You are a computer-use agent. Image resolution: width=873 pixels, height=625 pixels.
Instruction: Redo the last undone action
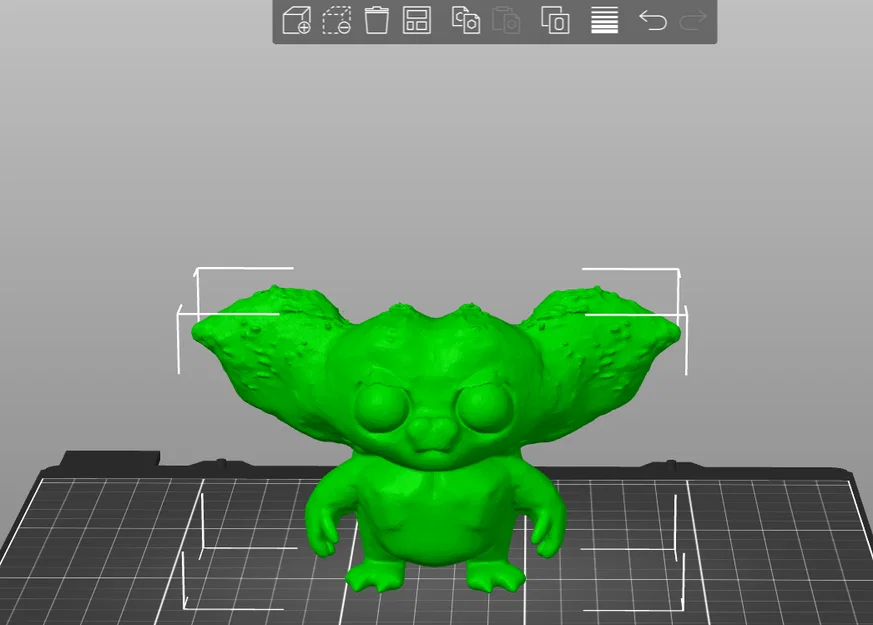[x=693, y=19]
